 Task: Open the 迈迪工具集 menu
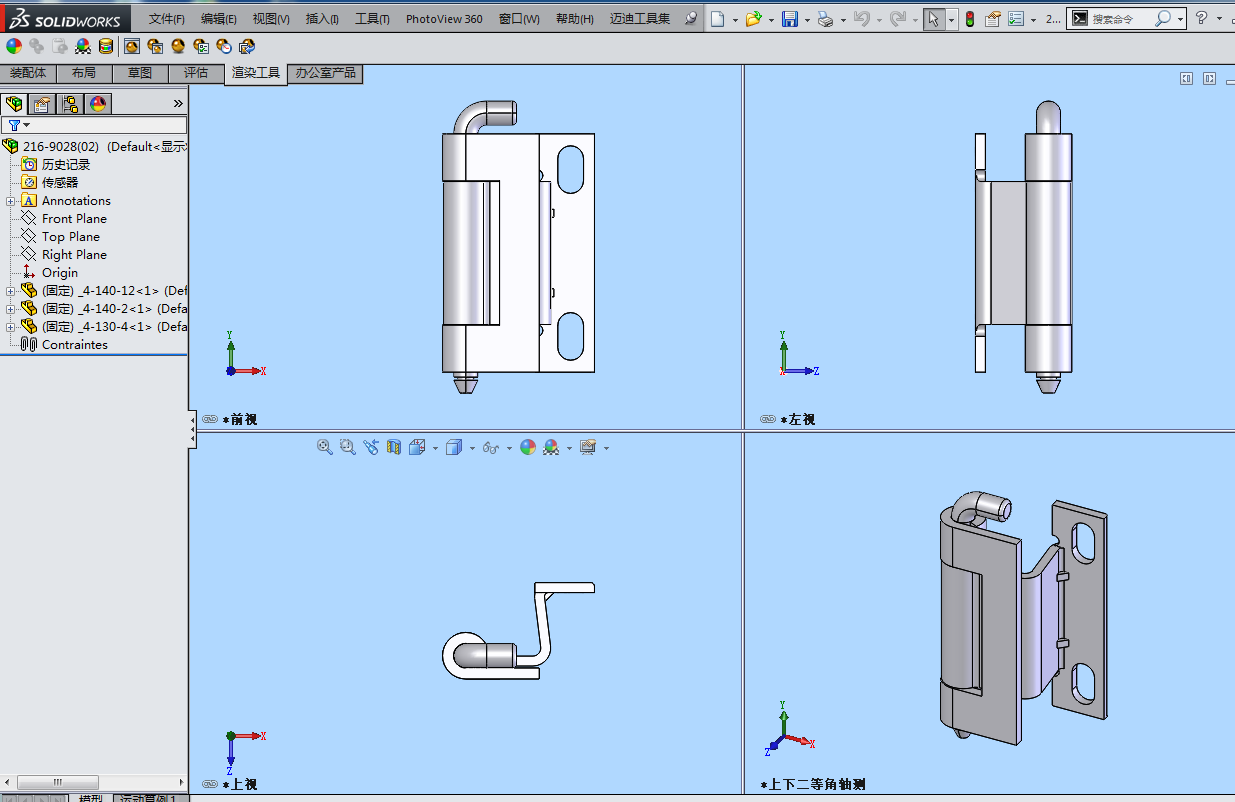638,18
